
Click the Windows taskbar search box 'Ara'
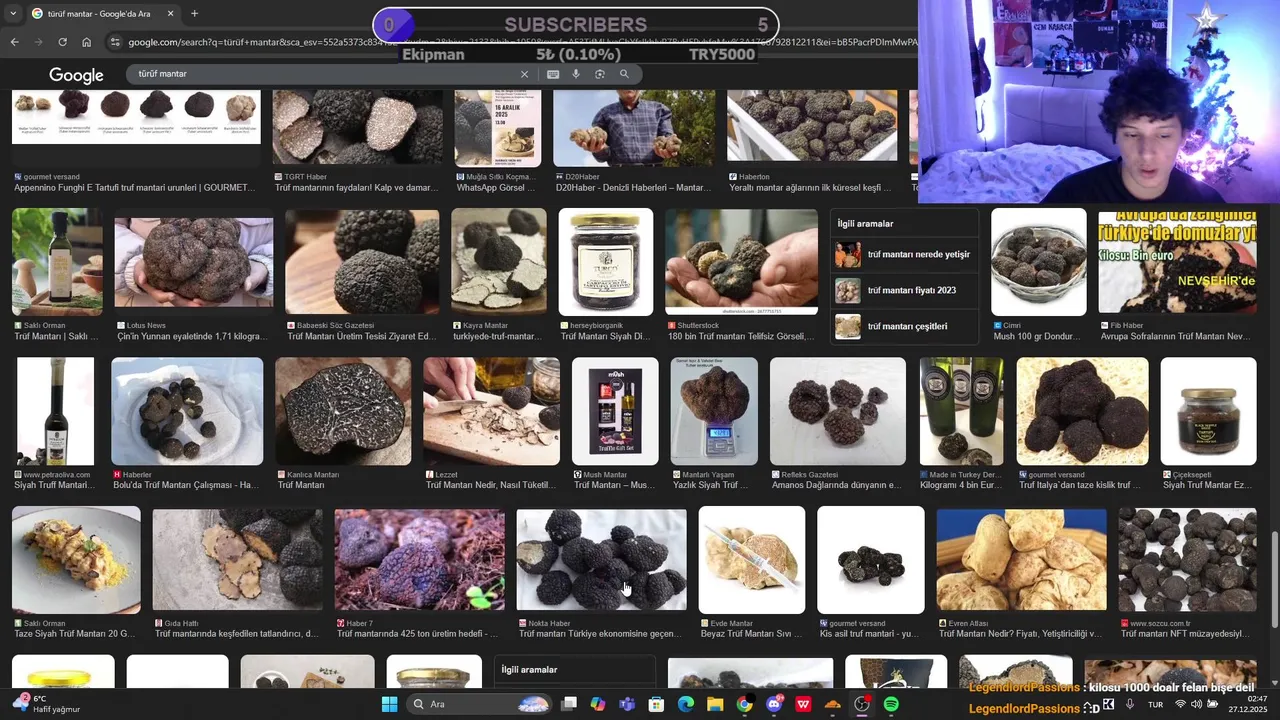tap(480, 704)
